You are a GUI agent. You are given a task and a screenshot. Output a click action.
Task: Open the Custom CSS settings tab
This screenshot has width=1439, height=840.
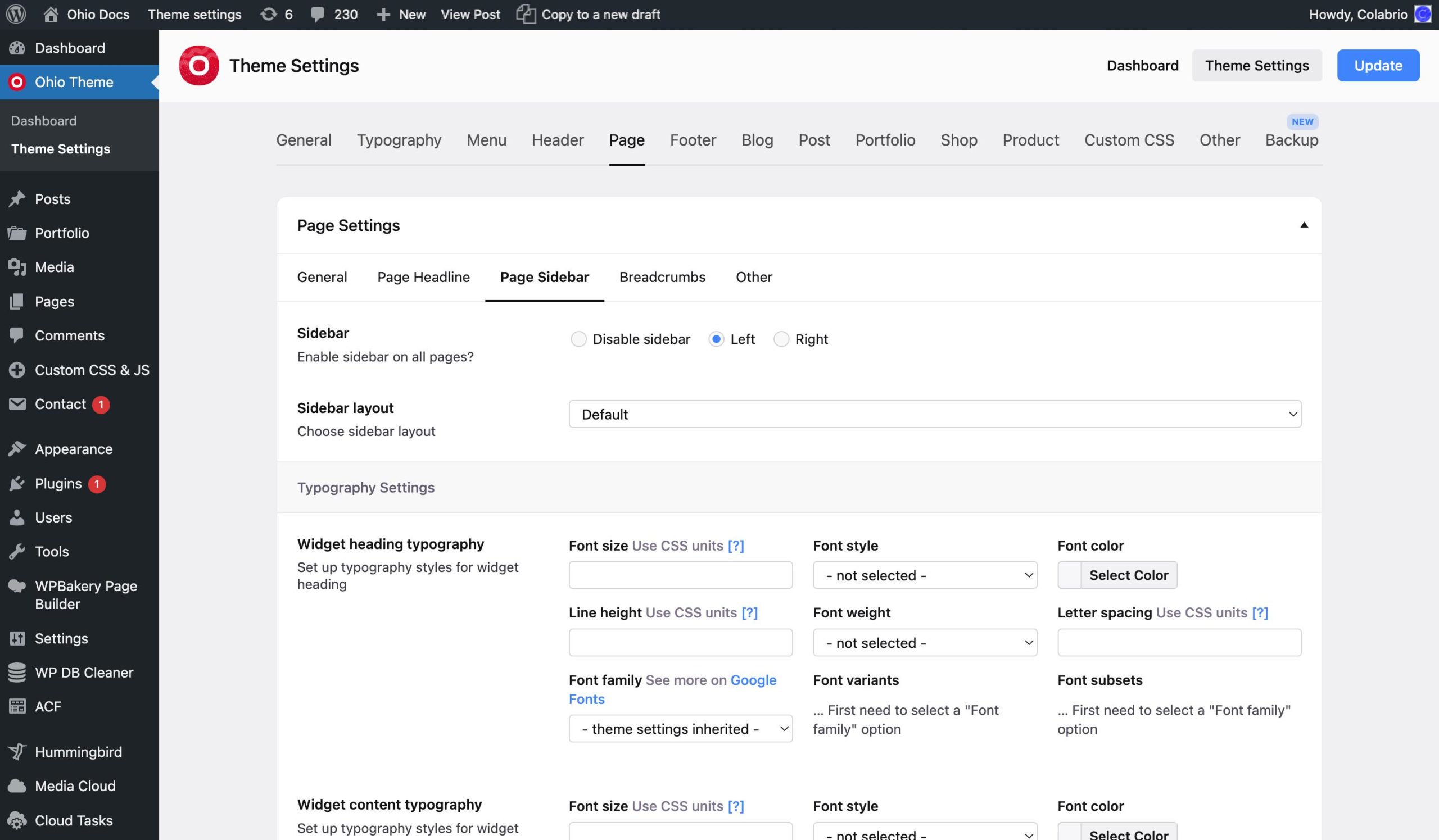click(1129, 140)
